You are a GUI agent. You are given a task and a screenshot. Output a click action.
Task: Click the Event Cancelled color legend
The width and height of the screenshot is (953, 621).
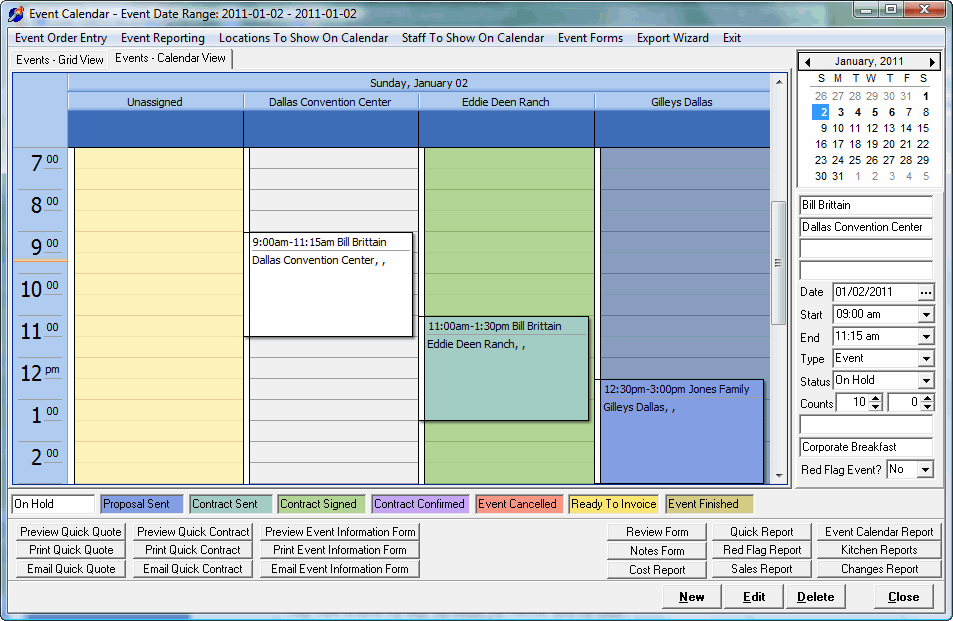[x=519, y=504]
